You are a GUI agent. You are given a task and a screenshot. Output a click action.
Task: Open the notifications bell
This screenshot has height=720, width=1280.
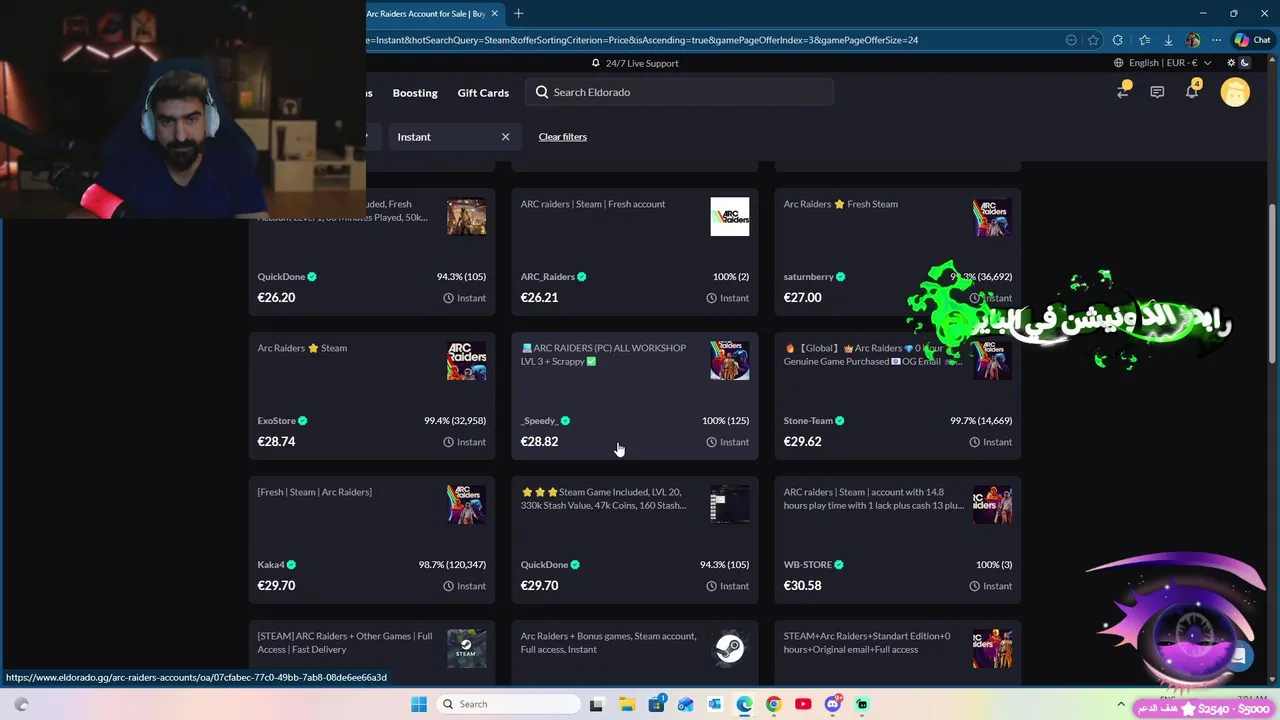tap(1192, 92)
